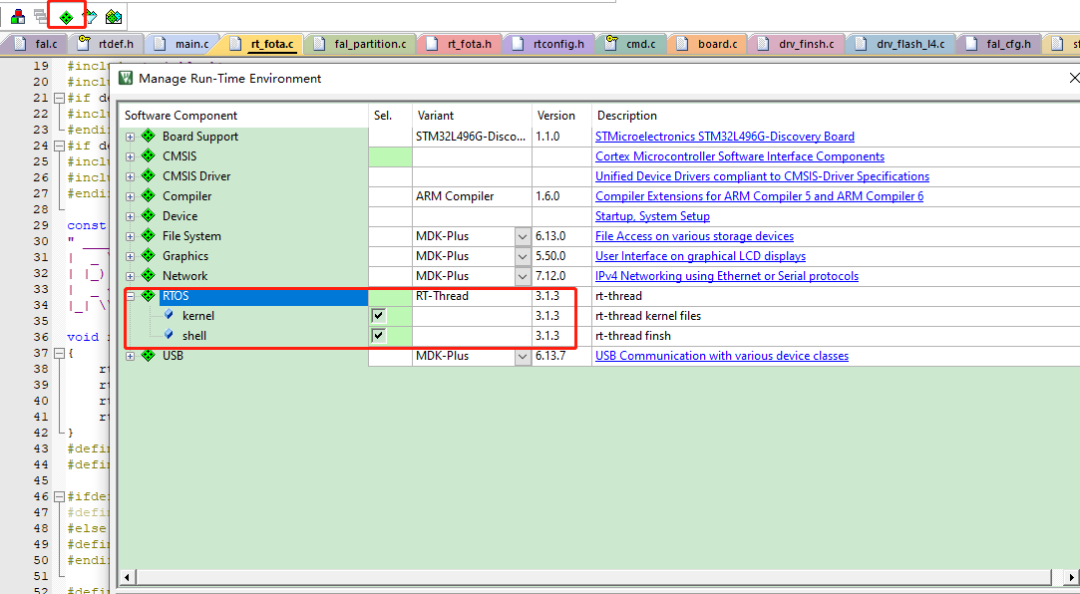Open Manage Run-Time Environment green diamond toolbar icon
The image size is (1080, 594).
point(66,17)
